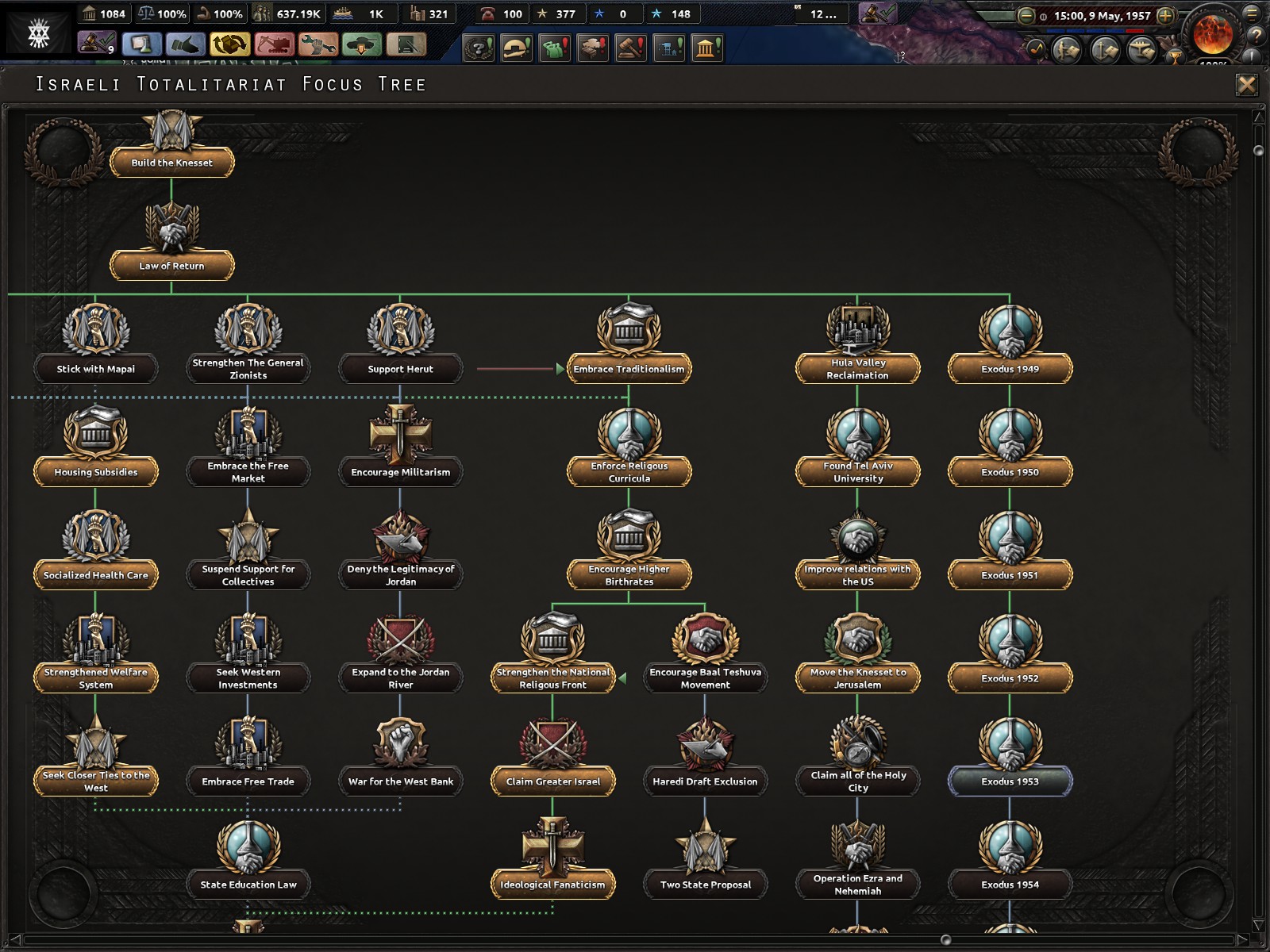Open Recruit & Deploy tank icon
Viewport: 1270px width, 952px height.
[362, 44]
